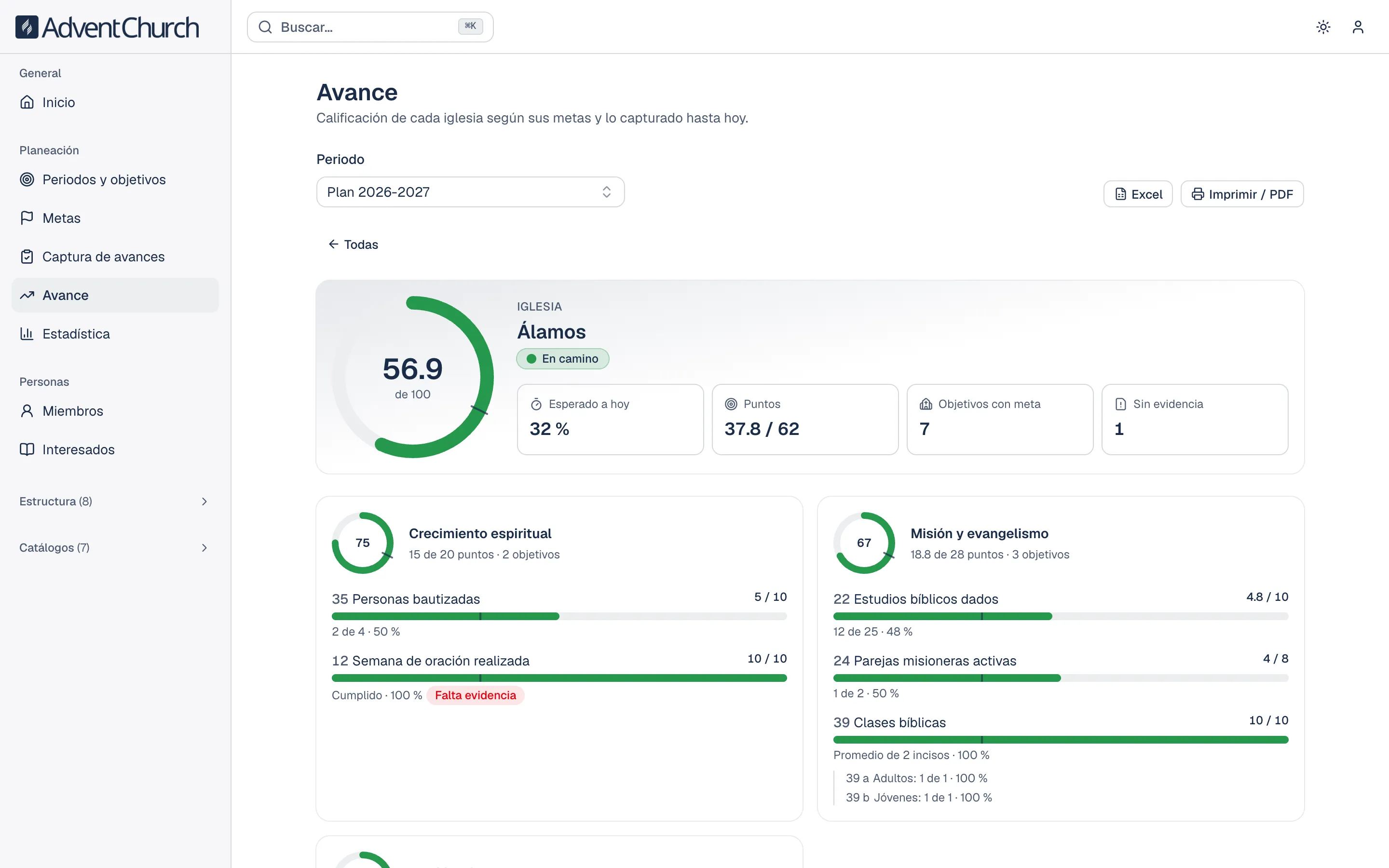The height and width of the screenshot is (868, 1389).
Task: Open Interesados book icon
Action: click(x=27, y=449)
